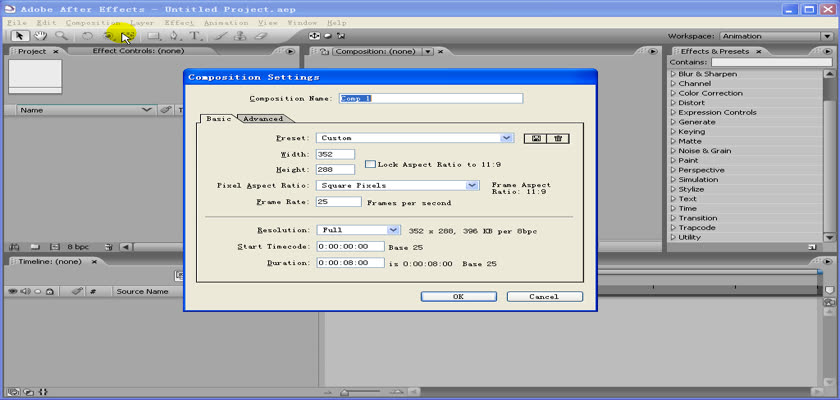Select the Type text tool
The image size is (840, 400).
point(195,36)
